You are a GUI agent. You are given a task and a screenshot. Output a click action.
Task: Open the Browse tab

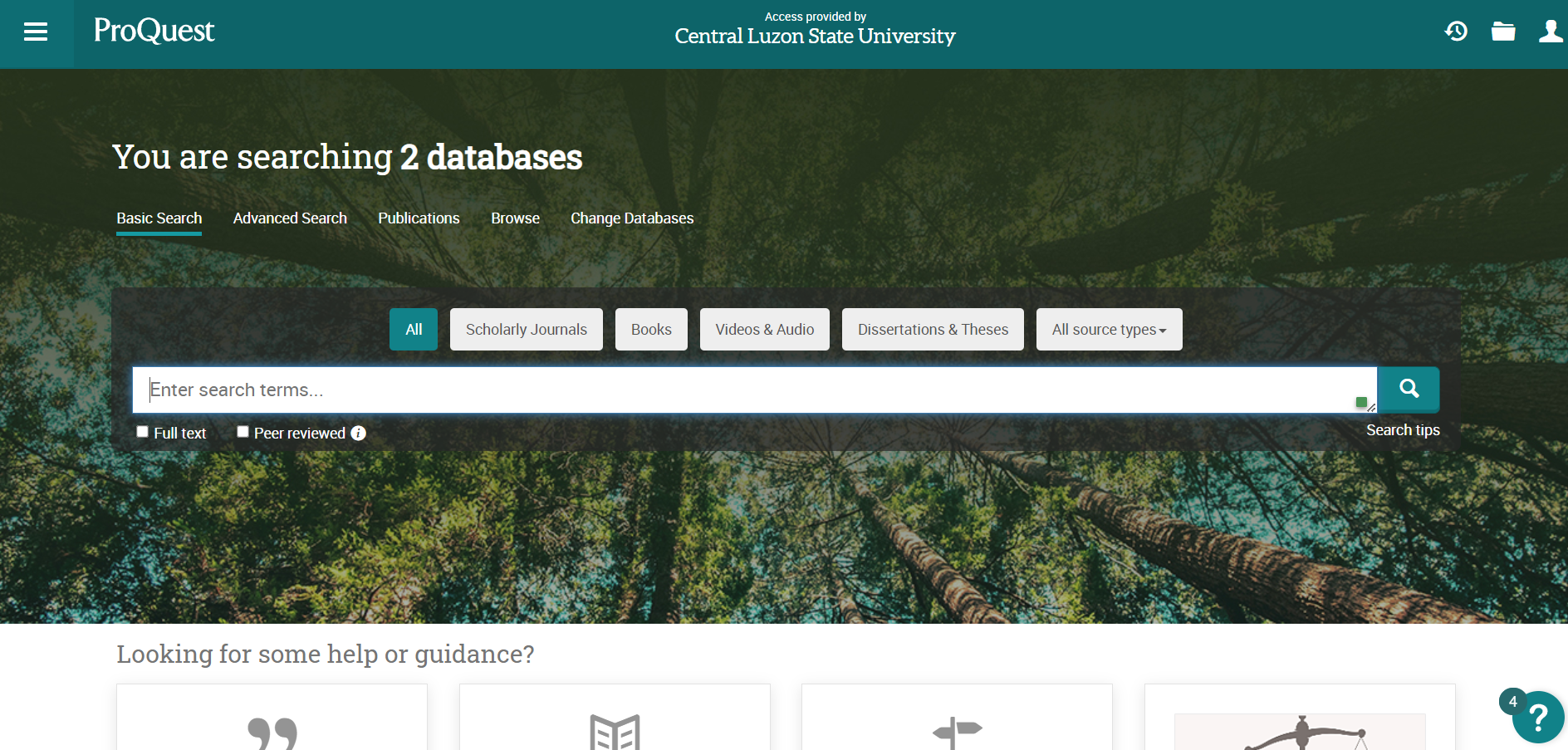(x=515, y=218)
